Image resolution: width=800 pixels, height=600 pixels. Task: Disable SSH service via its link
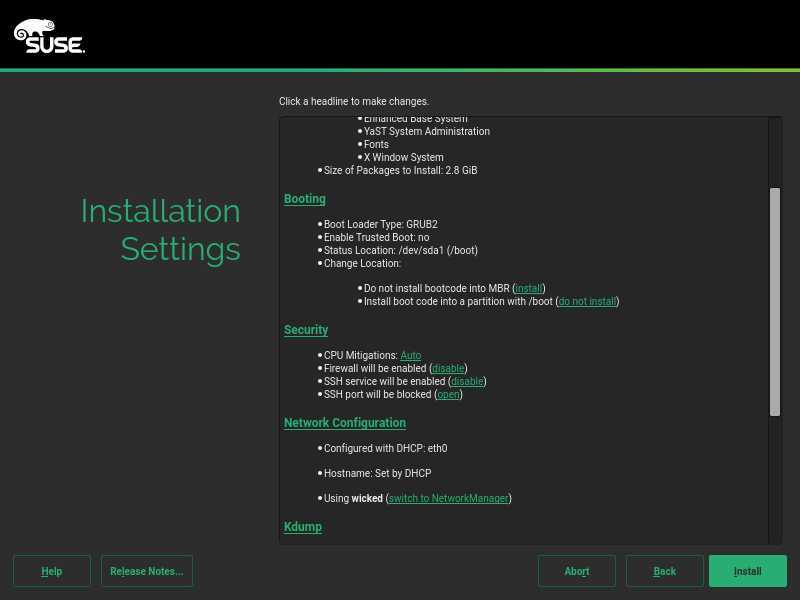tap(467, 381)
